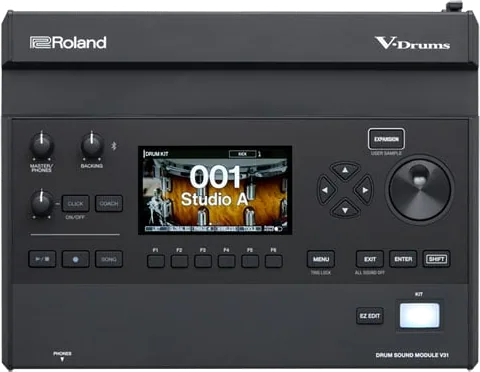Viewport: 480px width, 372px height.
Task: Click the click-volume knob beside CLICK button
Action: tap(42, 203)
